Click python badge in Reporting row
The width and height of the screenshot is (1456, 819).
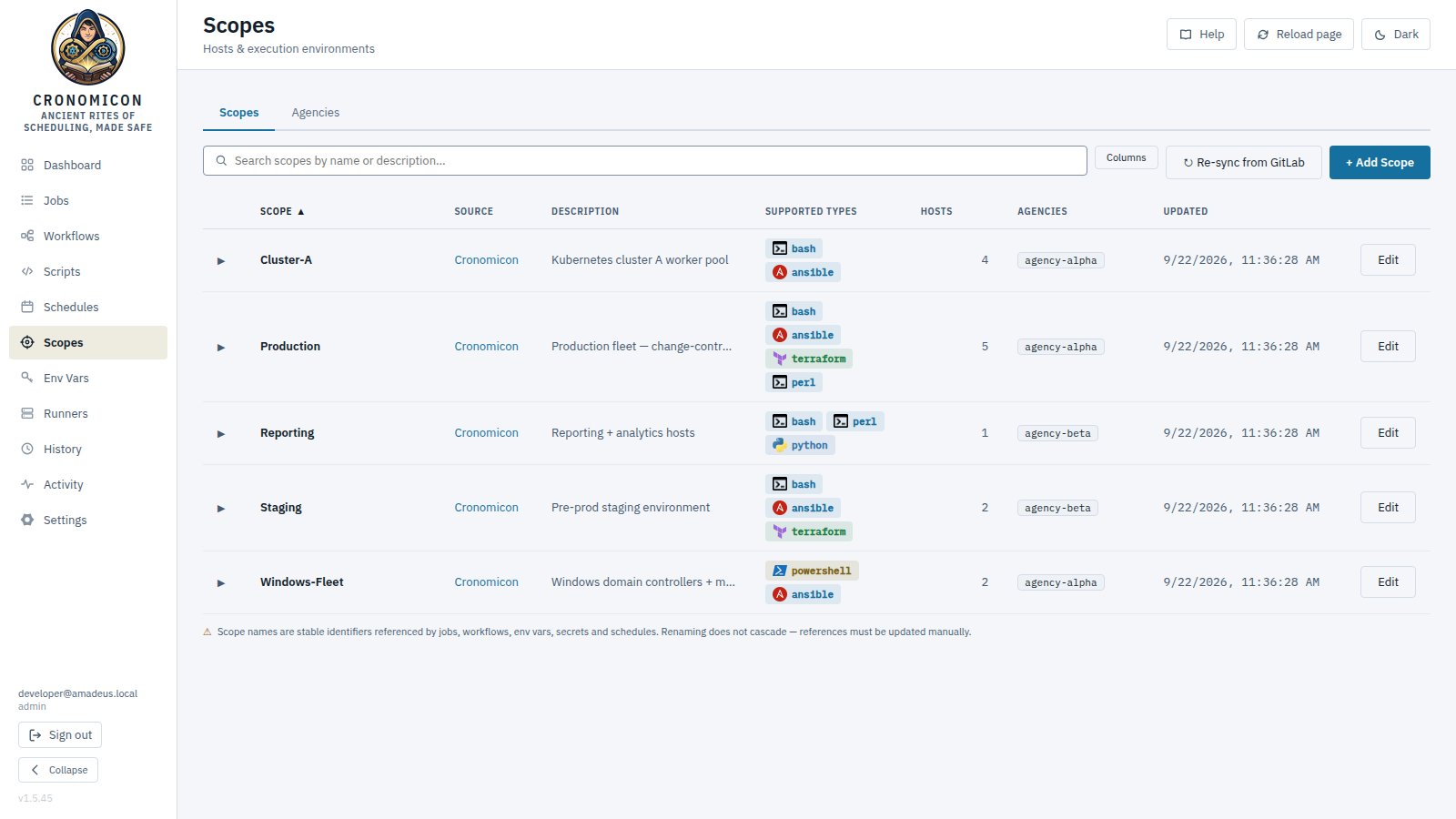800,445
